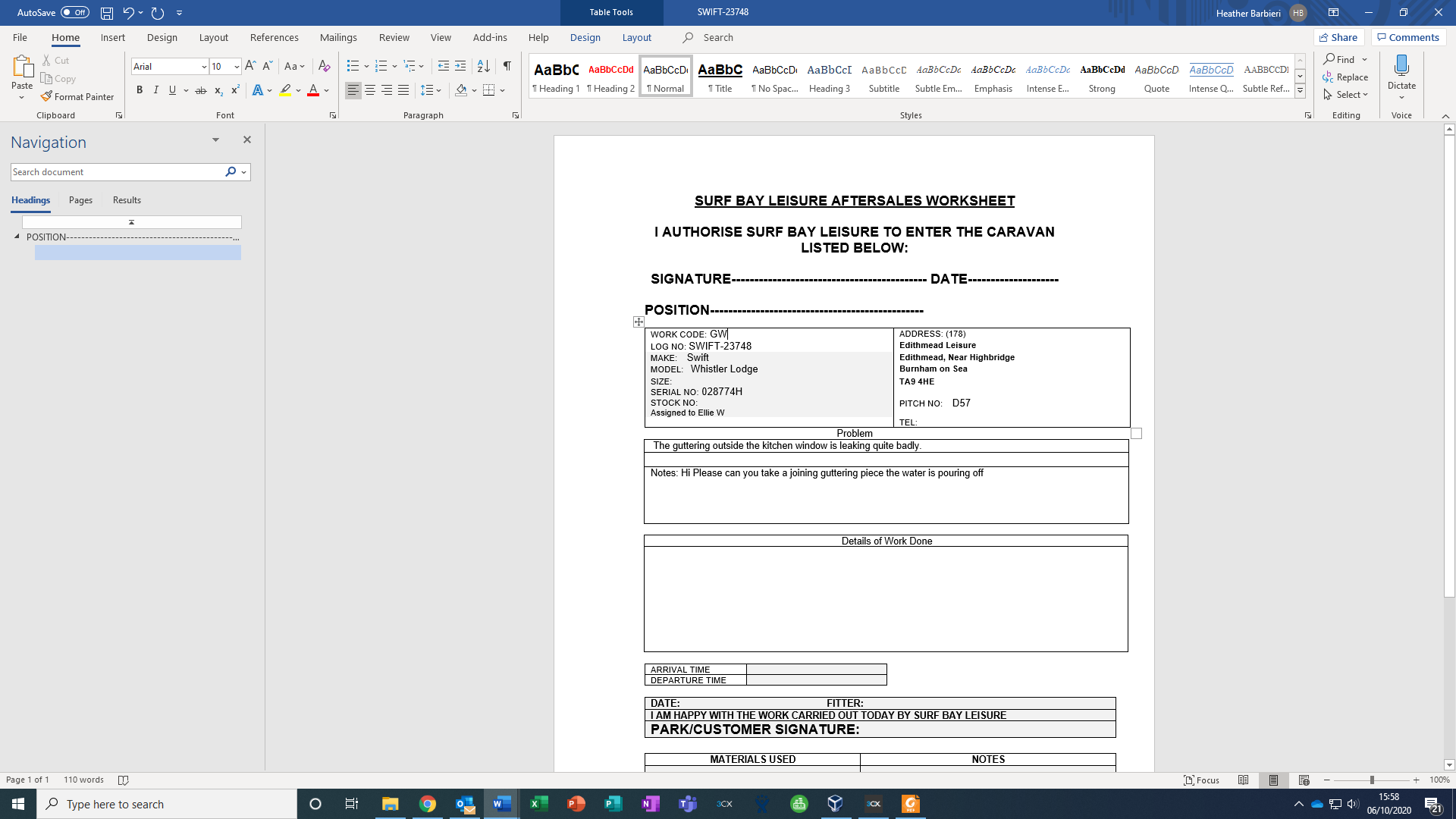
Task: Open the font size dropdown
Action: (x=237, y=67)
